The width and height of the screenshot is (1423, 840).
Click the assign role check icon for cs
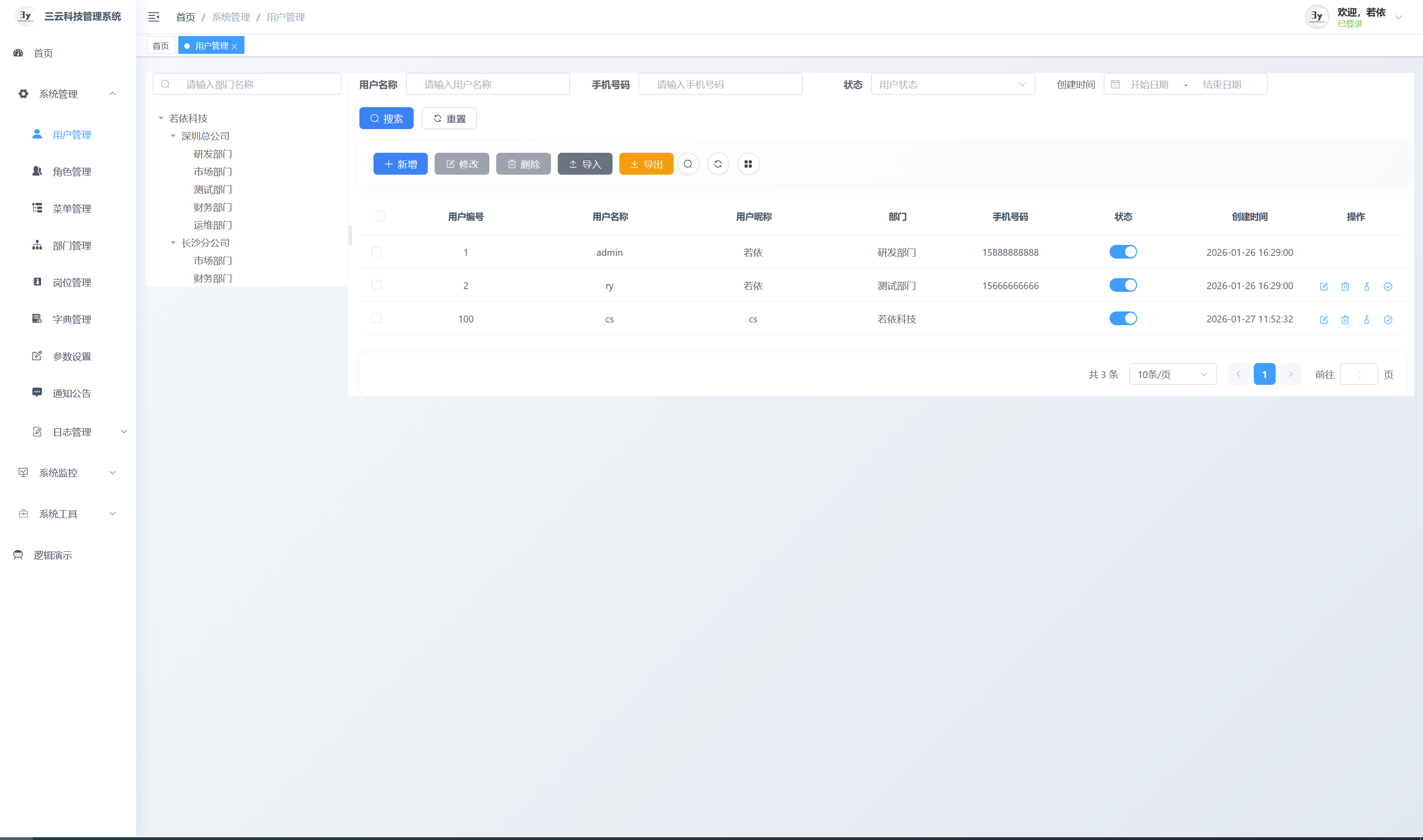[x=1388, y=320]
